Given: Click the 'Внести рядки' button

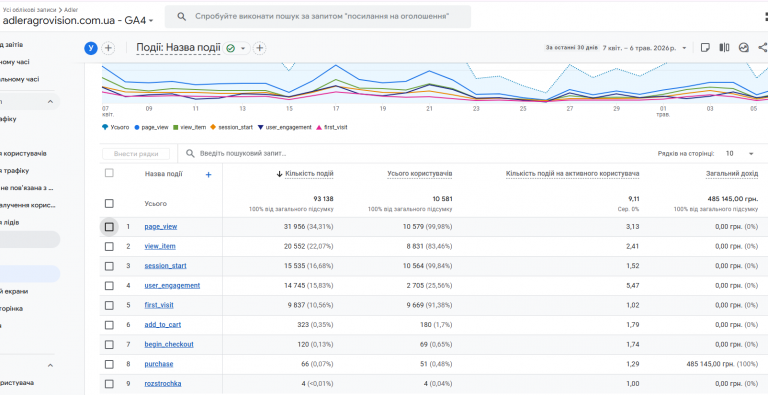Looking at the screenshot, I should [136, 154].
